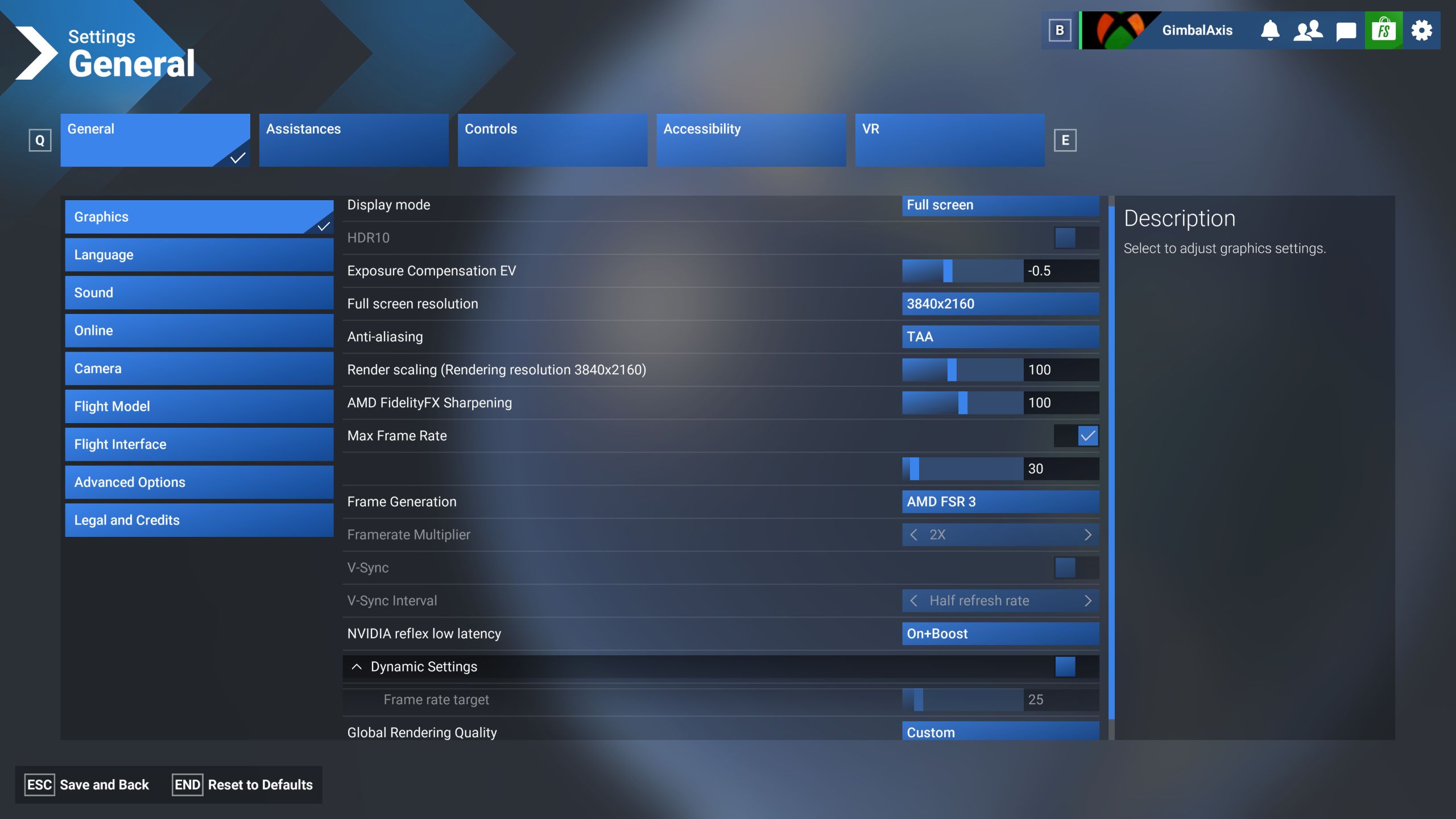Click the AMD FidelityFX Sharpening value field

pos(1061,403)
